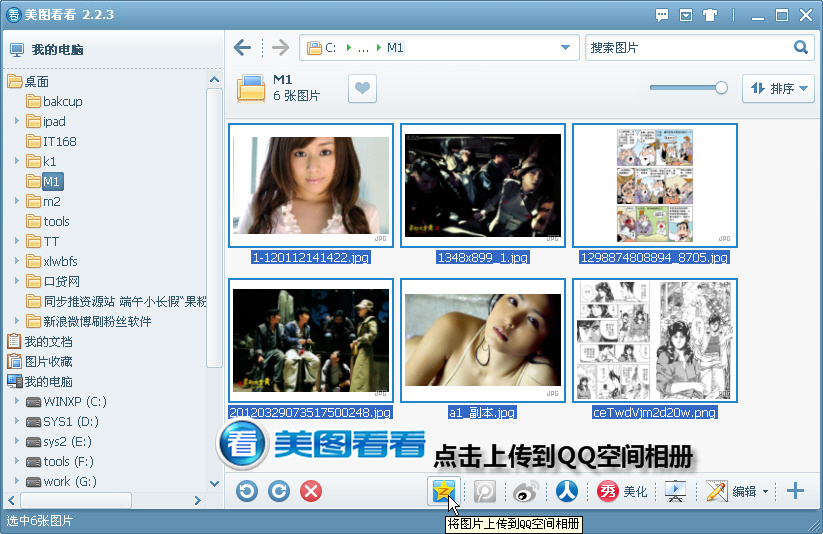Expand the m2 folder
This screenshot has height=534, width=823.
point(16,201)
